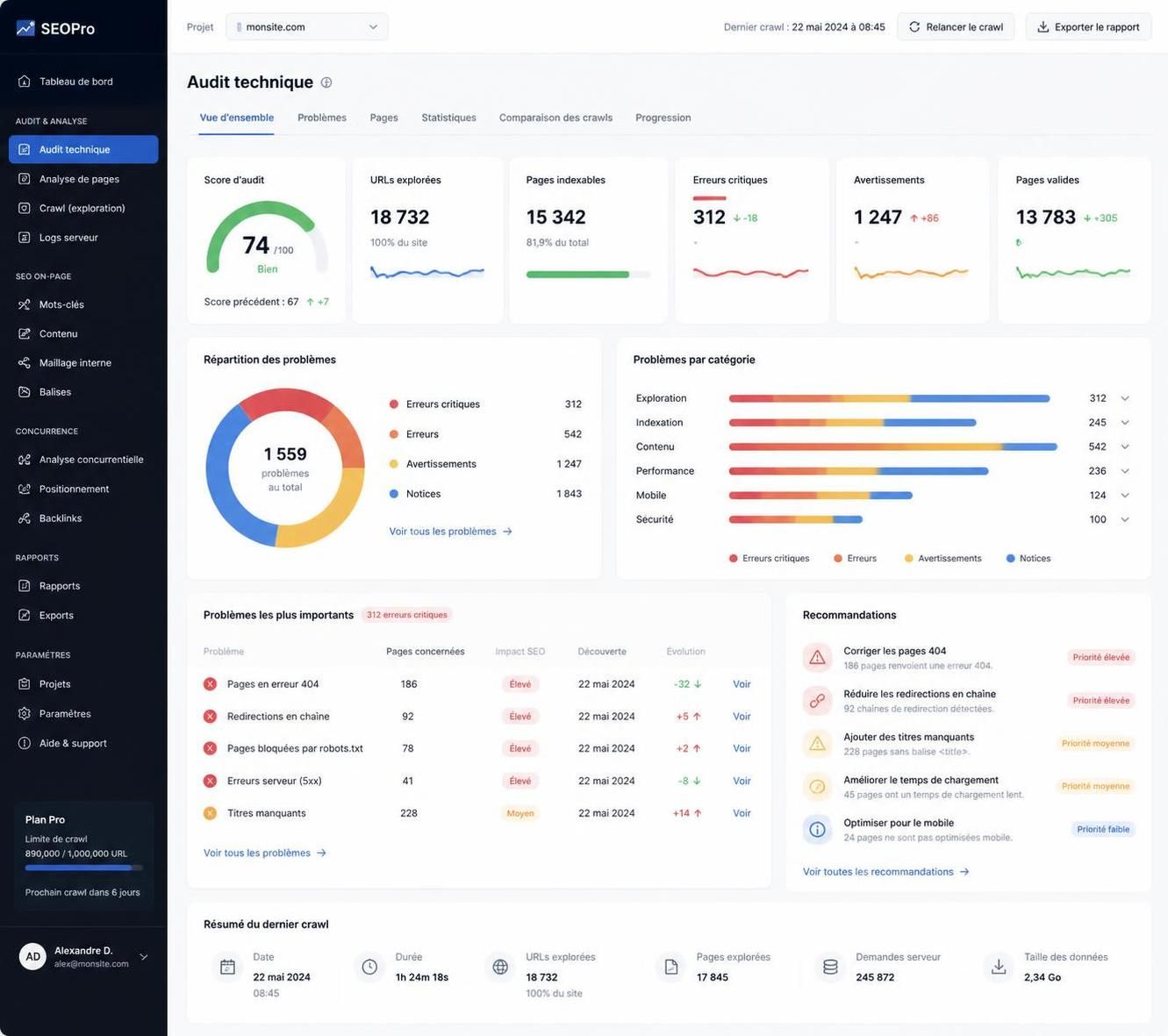1168x1036 pixels.
Task: Open Backlinks sidebar icon
Action: (x=25, y=518)
